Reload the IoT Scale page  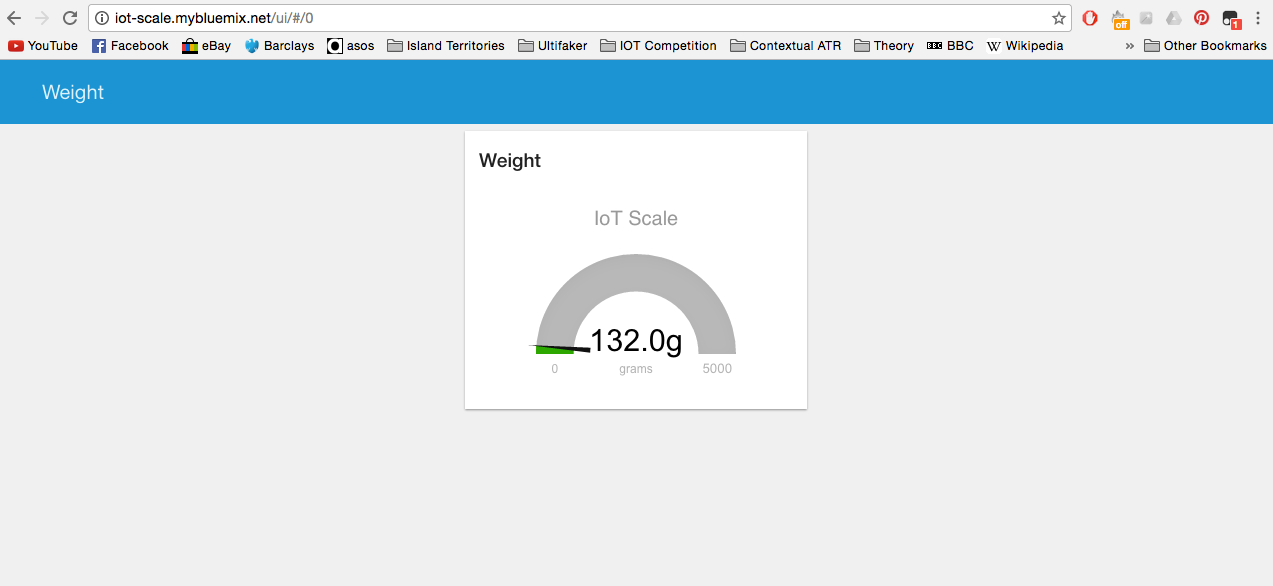click(68, 17)
